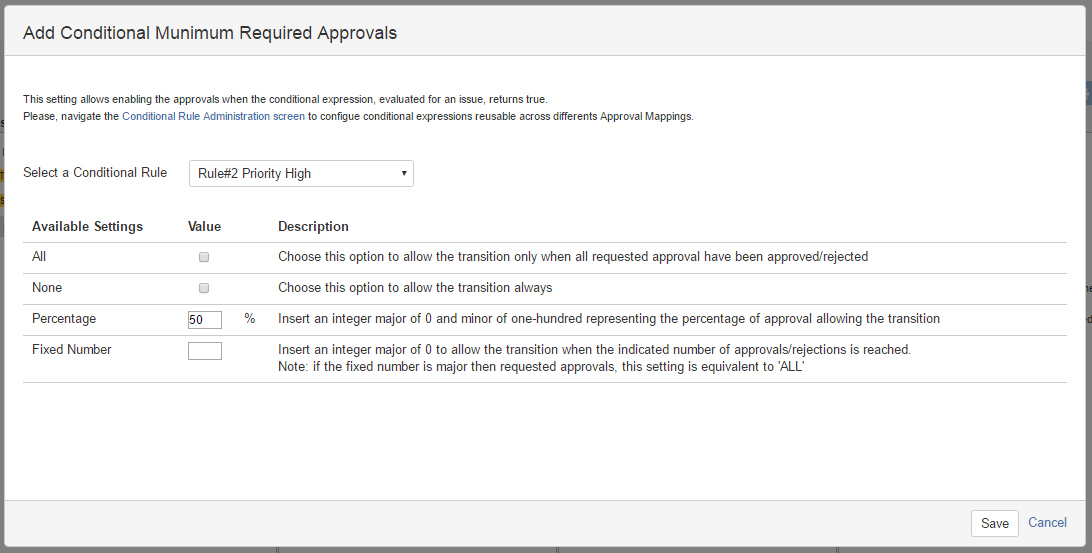This screenshot has width=1092, height=553.
Task: Focus the Fixed Number input box
Action: coord(205,351)
